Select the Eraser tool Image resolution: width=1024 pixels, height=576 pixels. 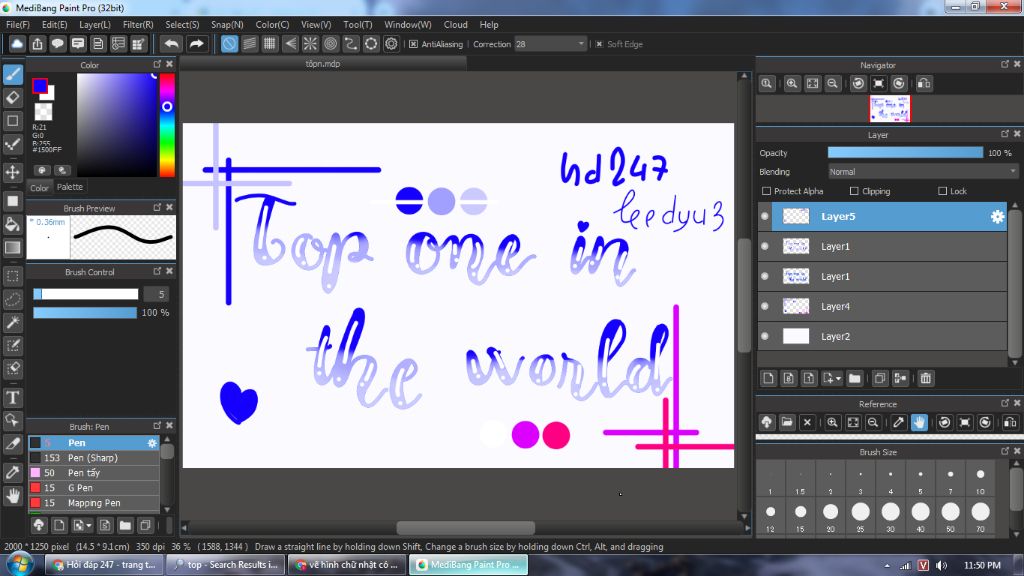12,98
